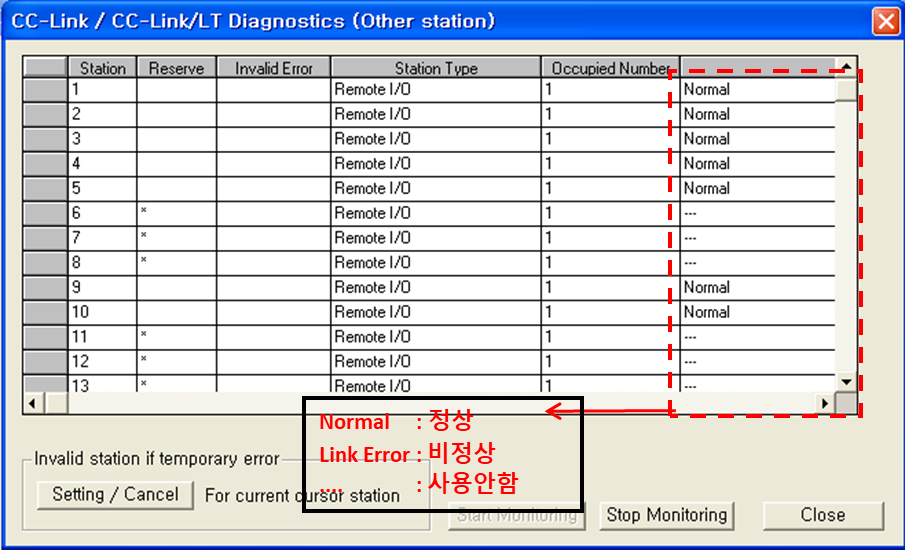Screen dimensions: 905x550
Task: Select row header for station 2
Action: coord(45,115)
